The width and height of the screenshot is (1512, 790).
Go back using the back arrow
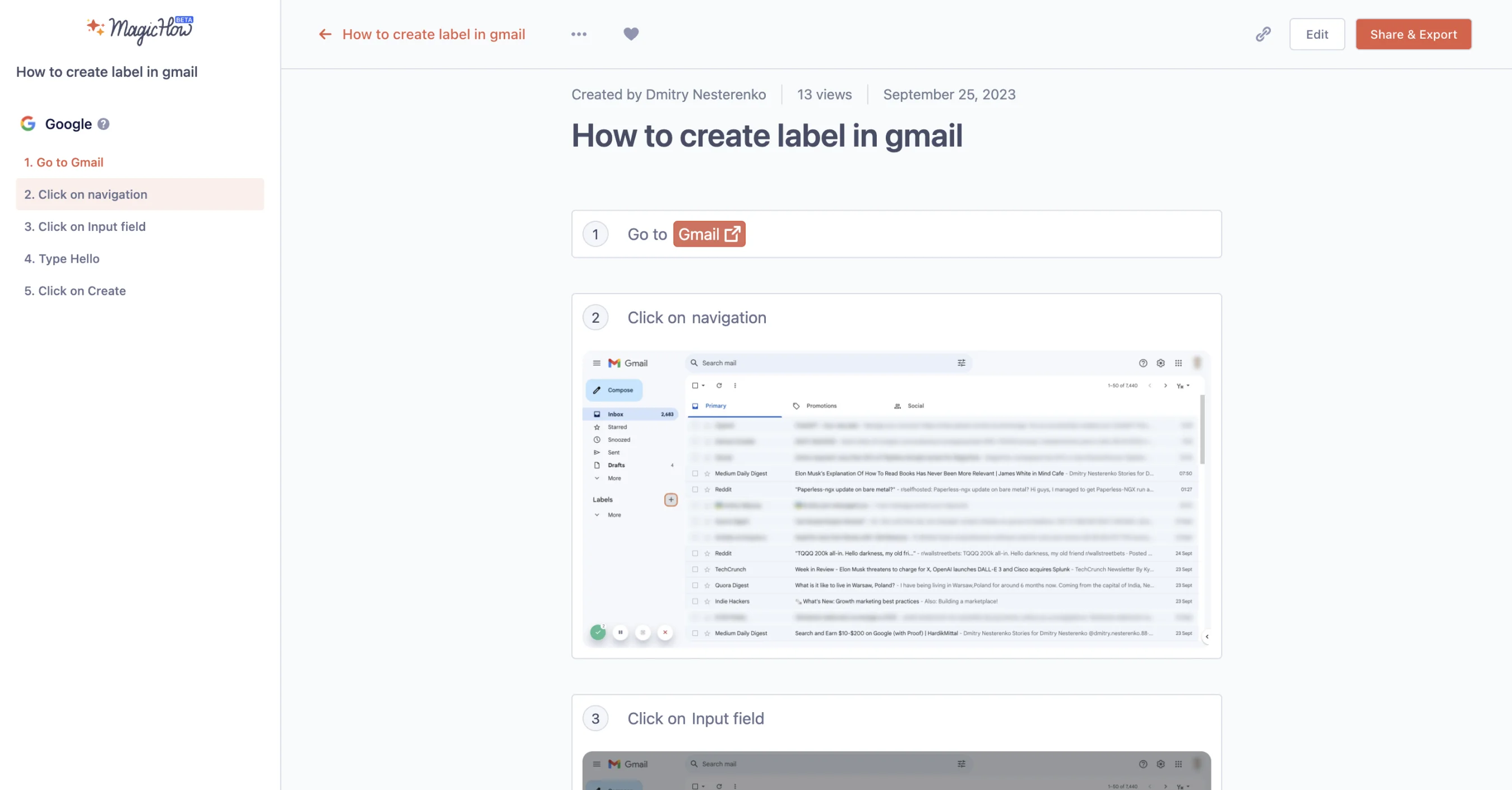[325, 34]
